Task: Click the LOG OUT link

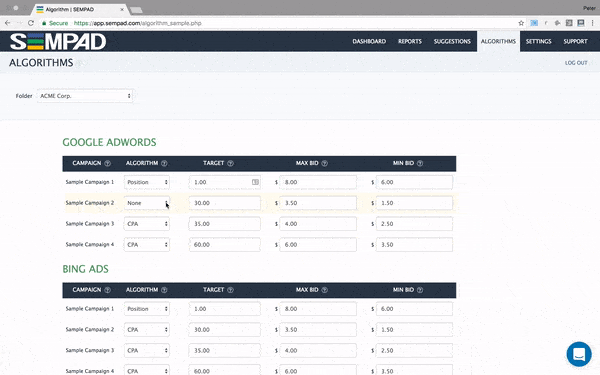Action: 576,63
